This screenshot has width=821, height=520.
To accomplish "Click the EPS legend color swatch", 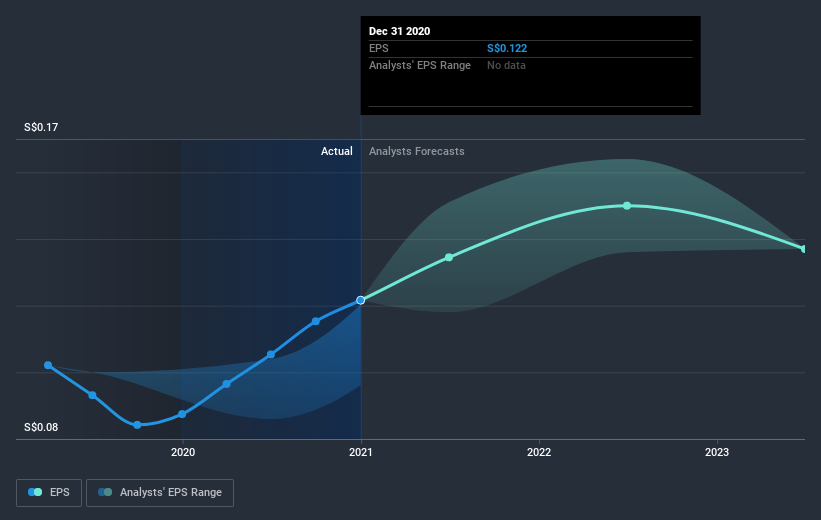I will click(x=35, y=492).
